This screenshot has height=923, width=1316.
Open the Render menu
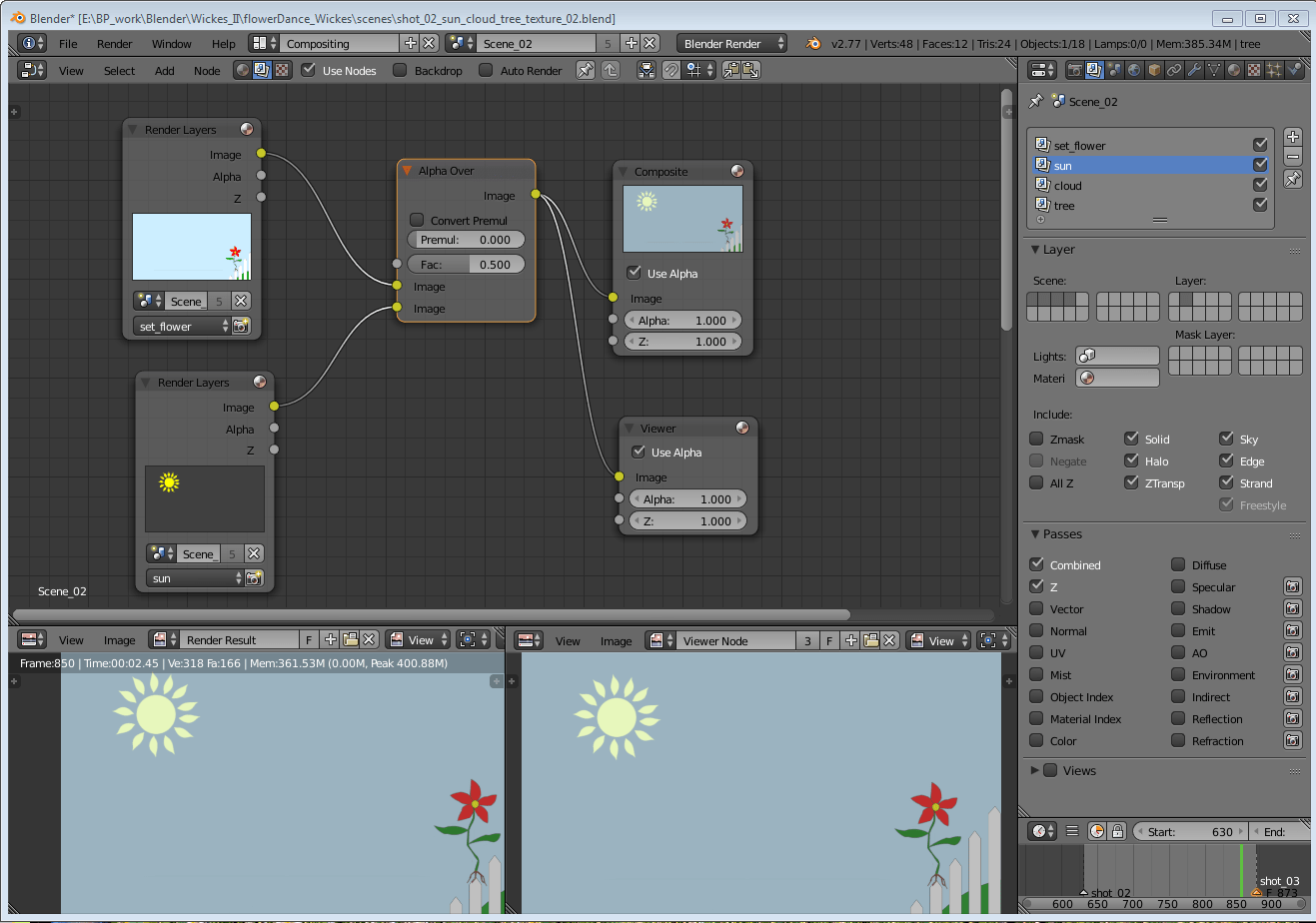(x=114, y=43)
